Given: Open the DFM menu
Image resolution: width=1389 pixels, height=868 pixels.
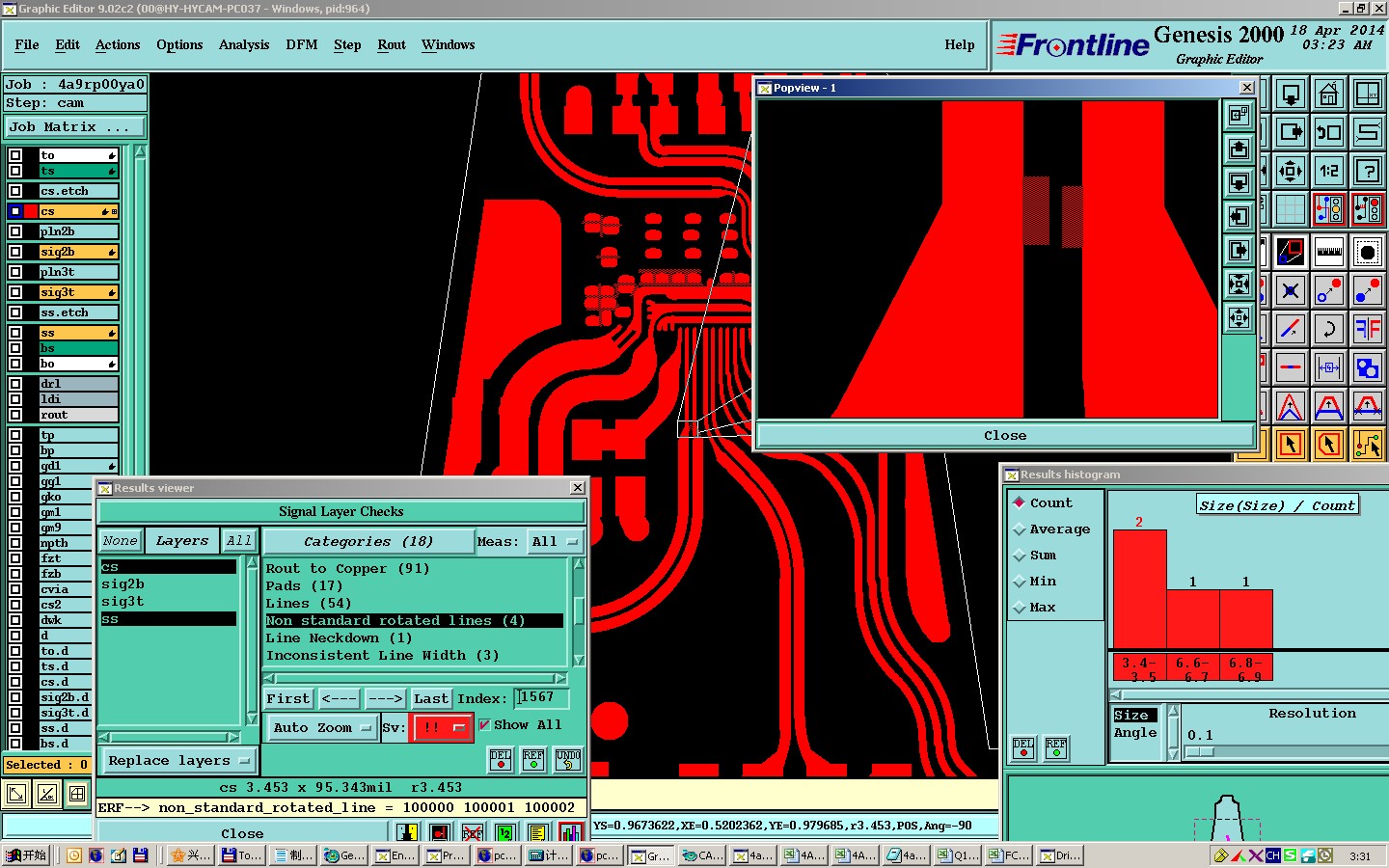Looking at the screenshot, I should pyautogui.click(x=301, y=45).
